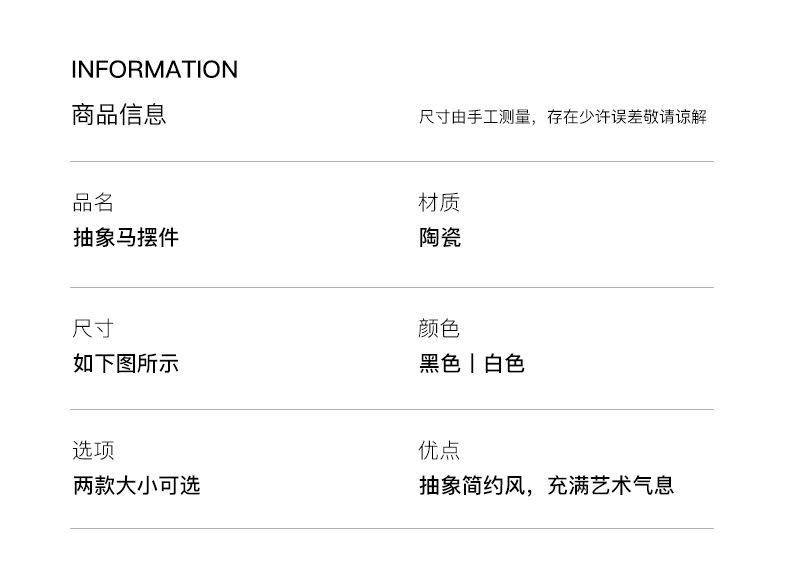Open the 如下图所示 size reference text

(126, 363)
